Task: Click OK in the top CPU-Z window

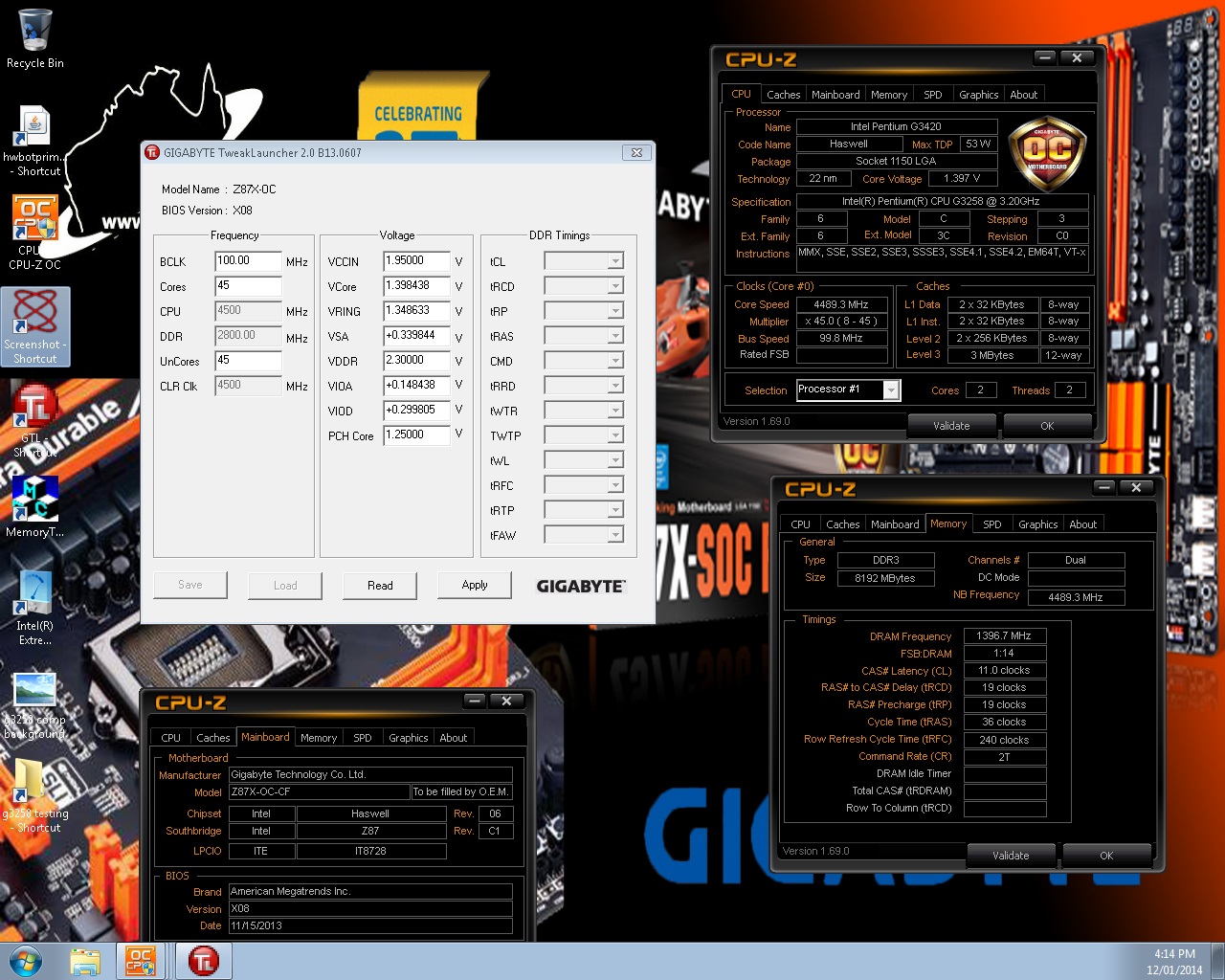Action: tap(1047, 426)
